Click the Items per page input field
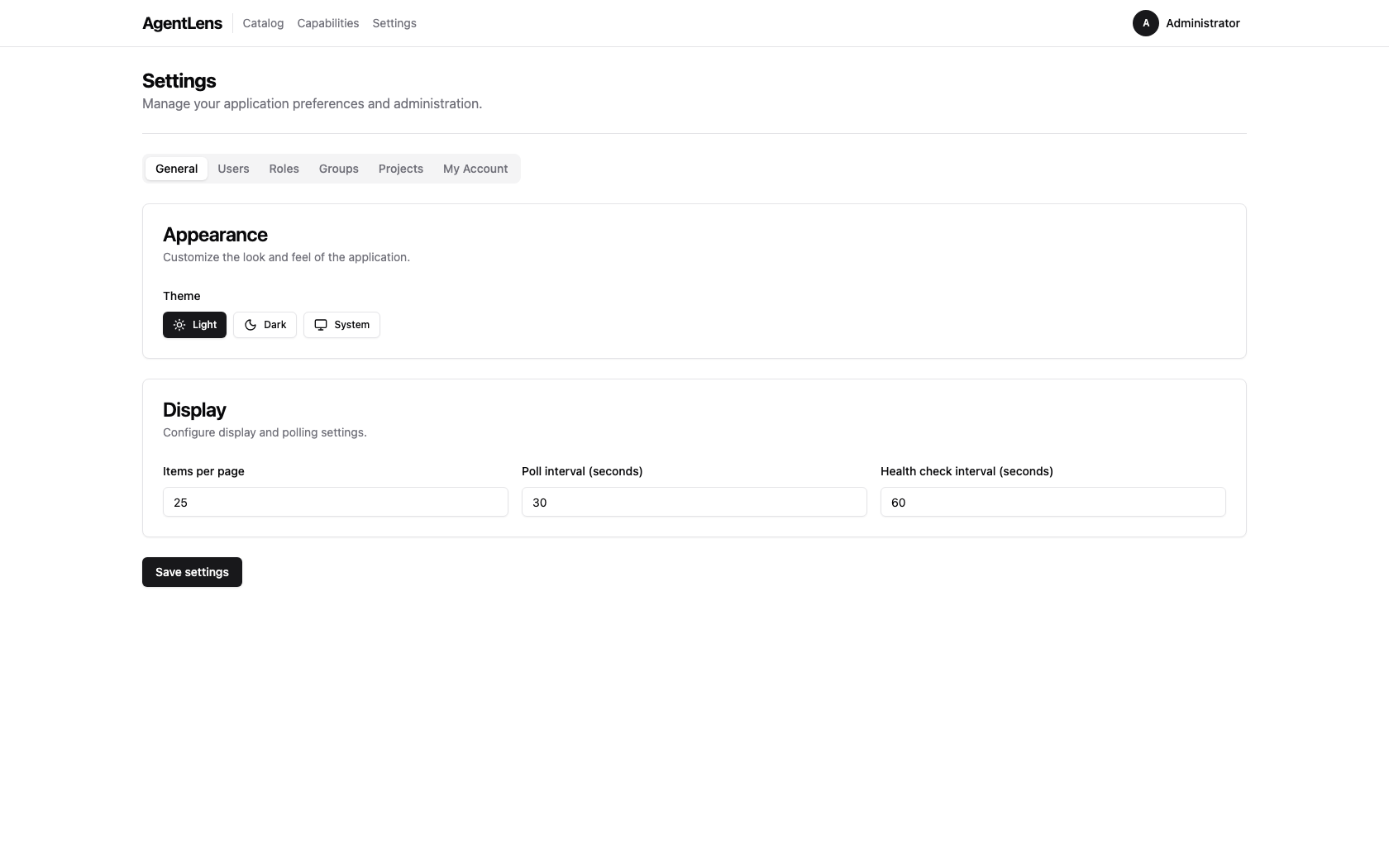Screen dimensions: 1389x868 pyautogui.click(x=335, y=502)
